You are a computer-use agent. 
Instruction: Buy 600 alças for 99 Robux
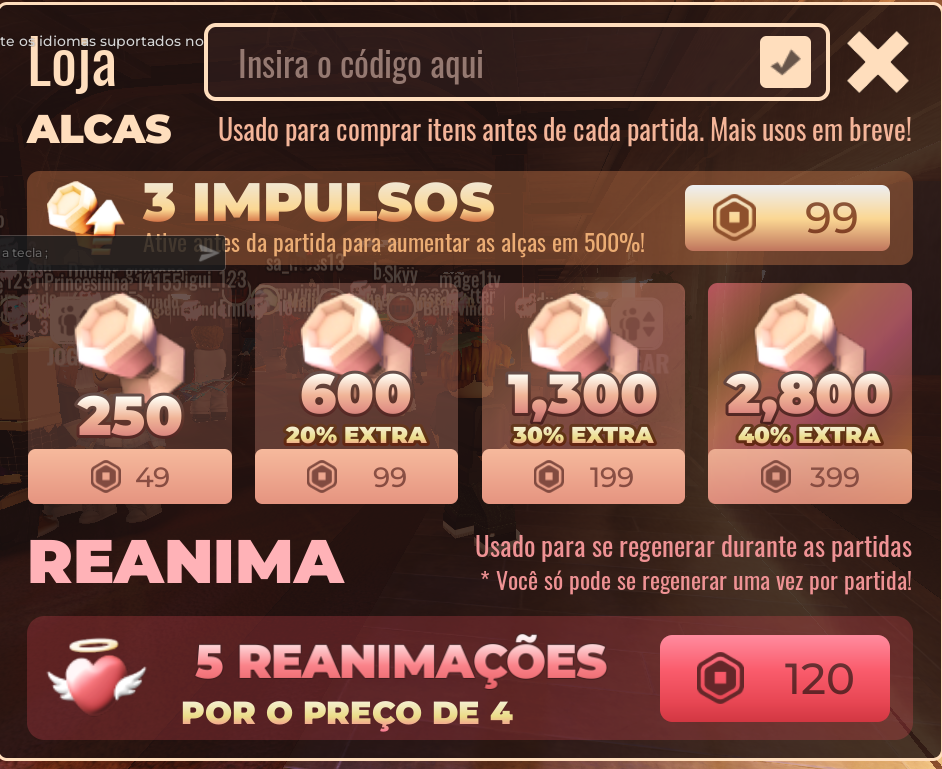(356, 476)
